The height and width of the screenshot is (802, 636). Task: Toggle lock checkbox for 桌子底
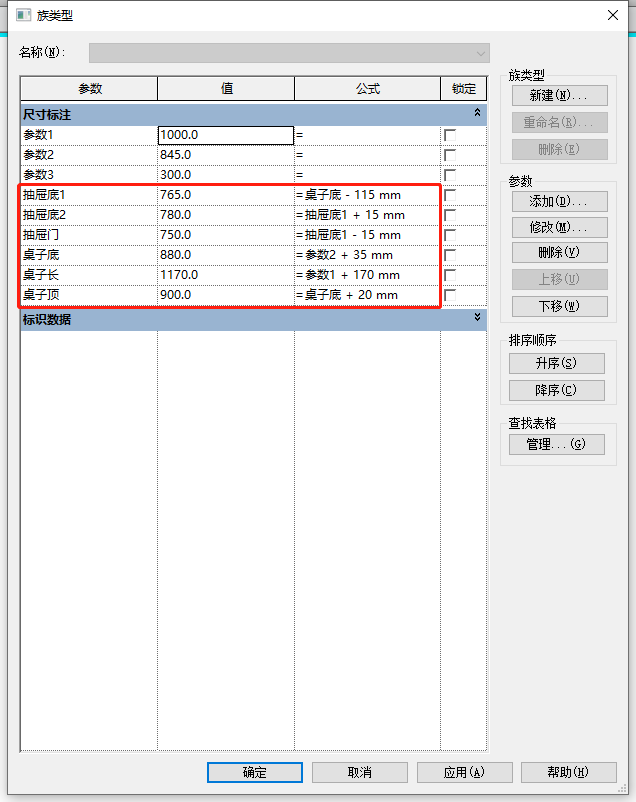pyautogui.click(x=450, y=255)
